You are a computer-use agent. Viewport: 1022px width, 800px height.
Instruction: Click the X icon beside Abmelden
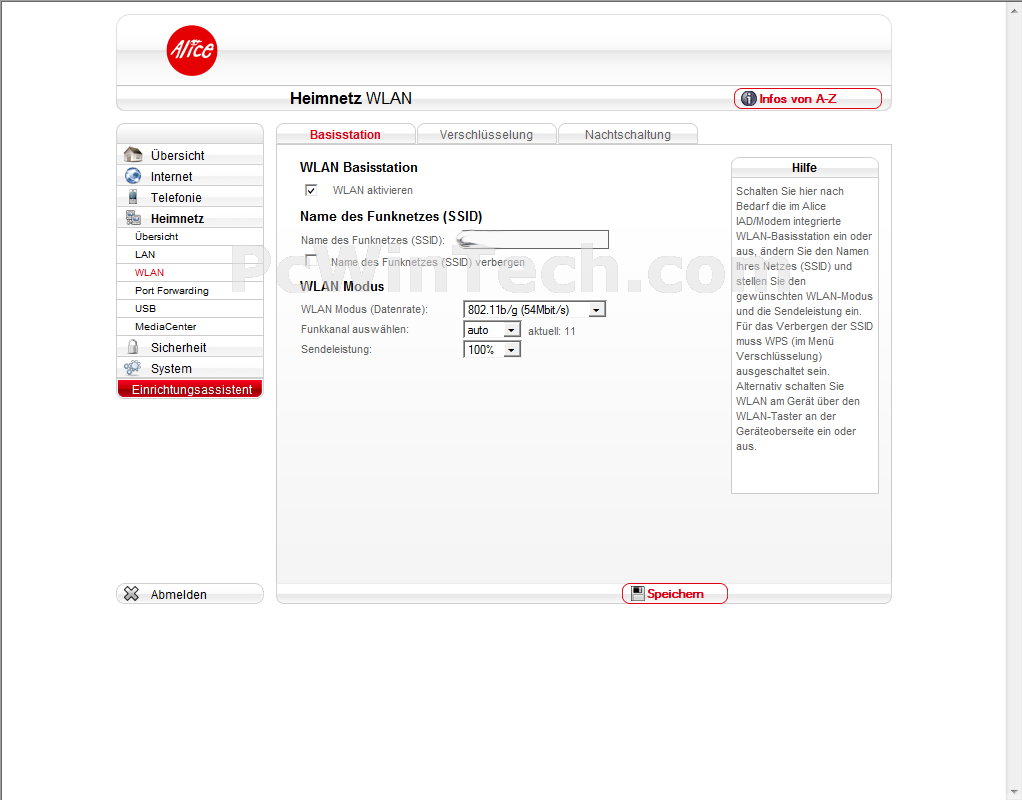(x=131, y=594)
